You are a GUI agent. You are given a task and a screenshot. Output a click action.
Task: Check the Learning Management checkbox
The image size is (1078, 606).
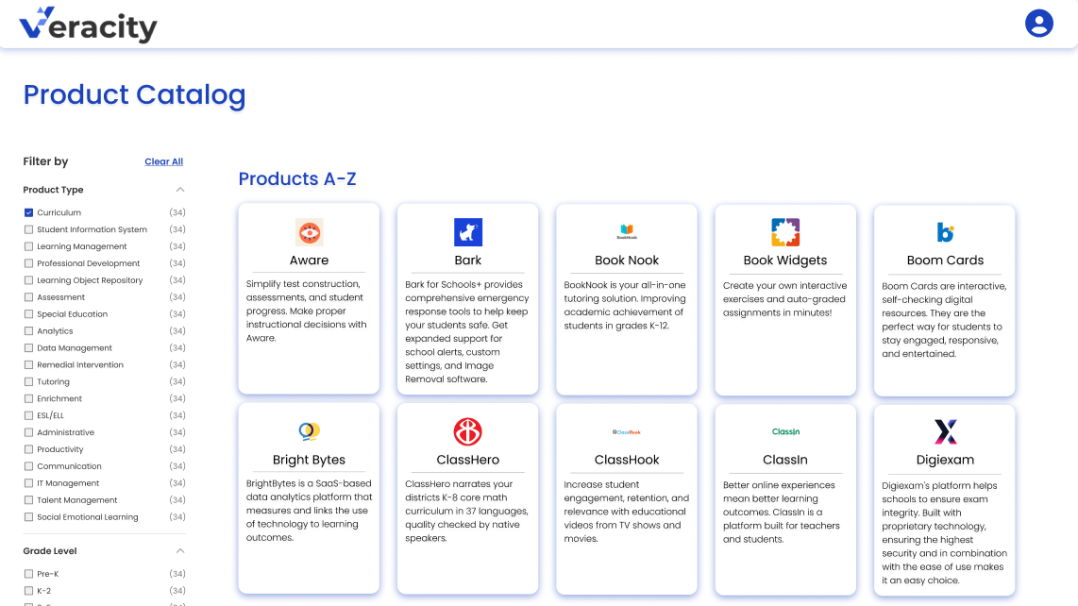pos(28,246)
